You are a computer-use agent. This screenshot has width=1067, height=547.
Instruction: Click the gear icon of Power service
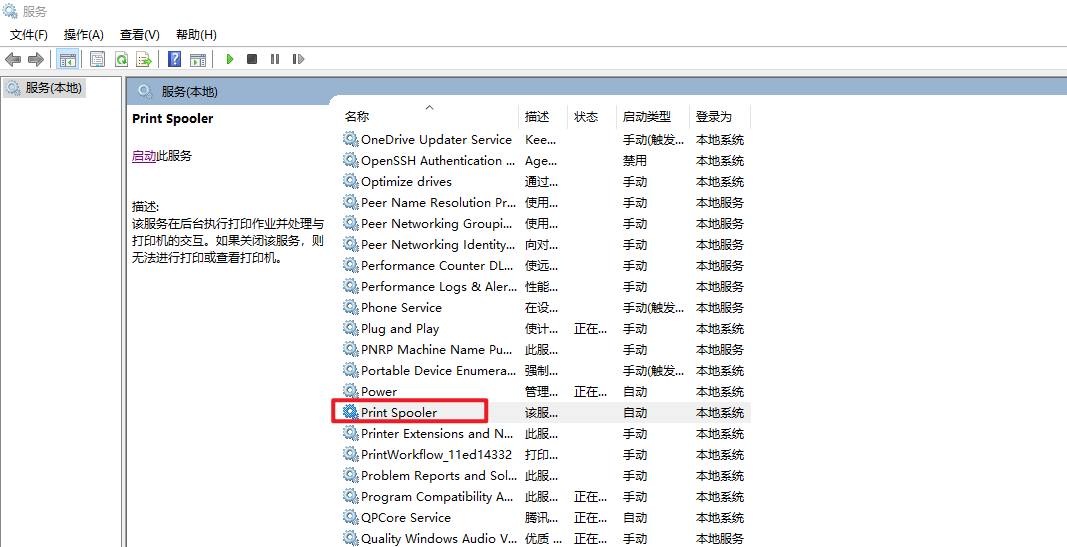coord(350,391)
